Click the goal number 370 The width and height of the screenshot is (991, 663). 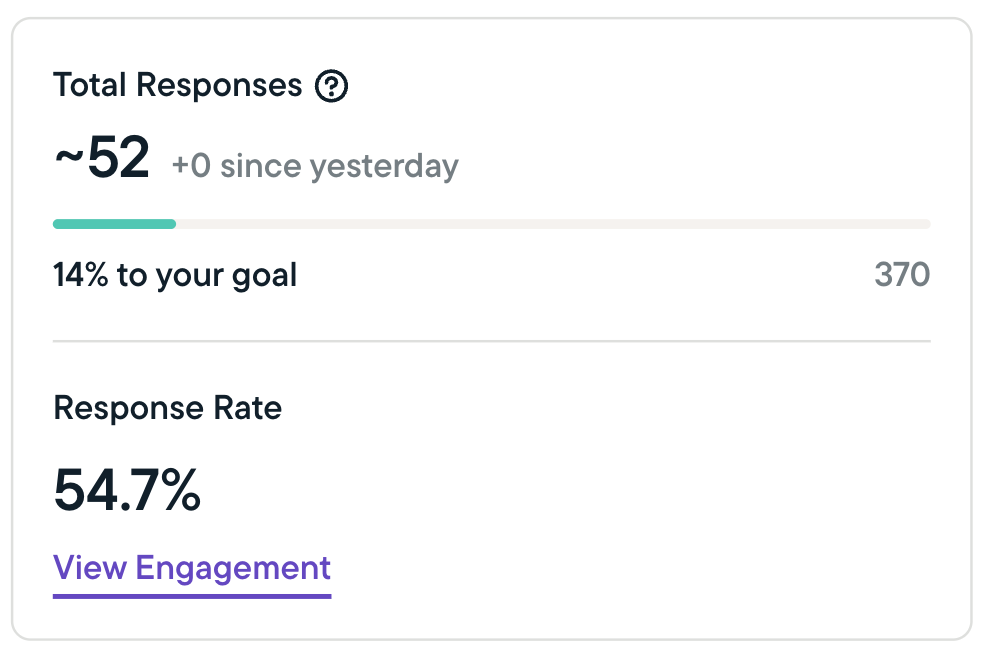point(902,274)
